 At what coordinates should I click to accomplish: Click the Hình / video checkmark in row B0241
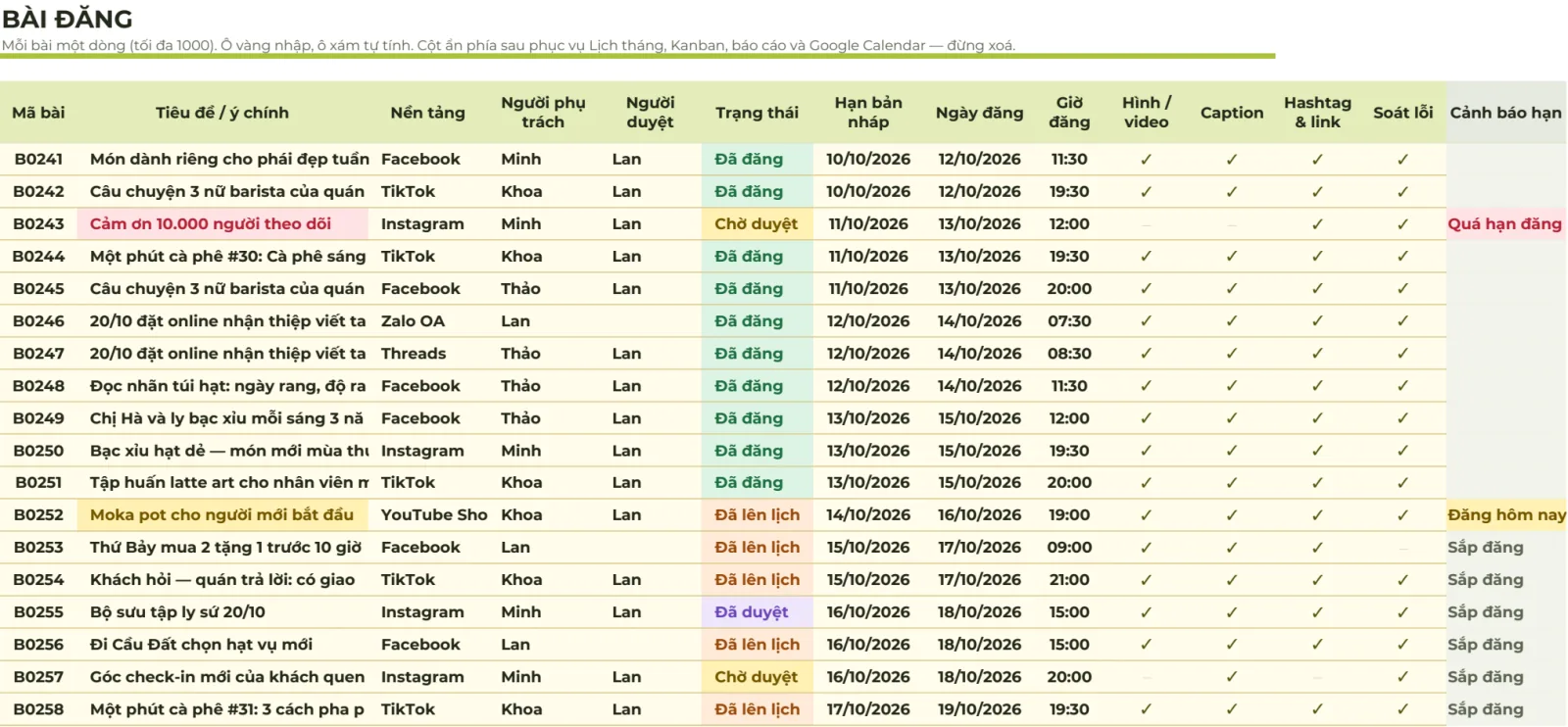[x=1146, y=159]
